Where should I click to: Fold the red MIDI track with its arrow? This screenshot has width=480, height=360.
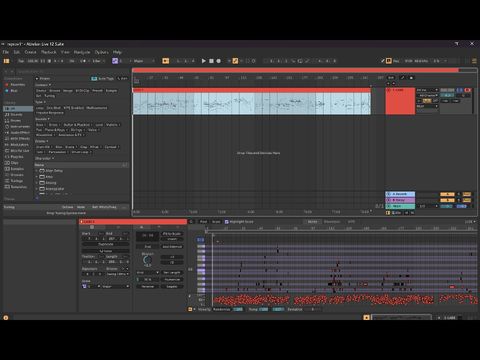(389, 90)
